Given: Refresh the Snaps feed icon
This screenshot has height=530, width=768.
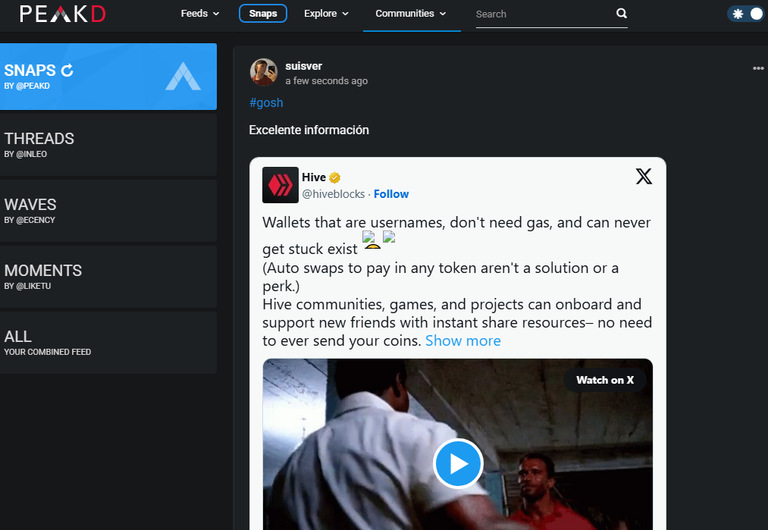Looking at the screenshot, I should tap(67, 71).
